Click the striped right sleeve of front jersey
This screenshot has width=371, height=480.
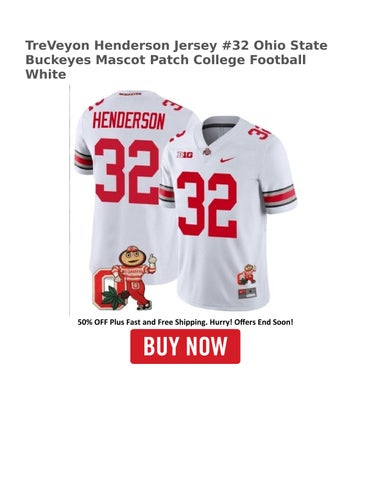(279, 196)
